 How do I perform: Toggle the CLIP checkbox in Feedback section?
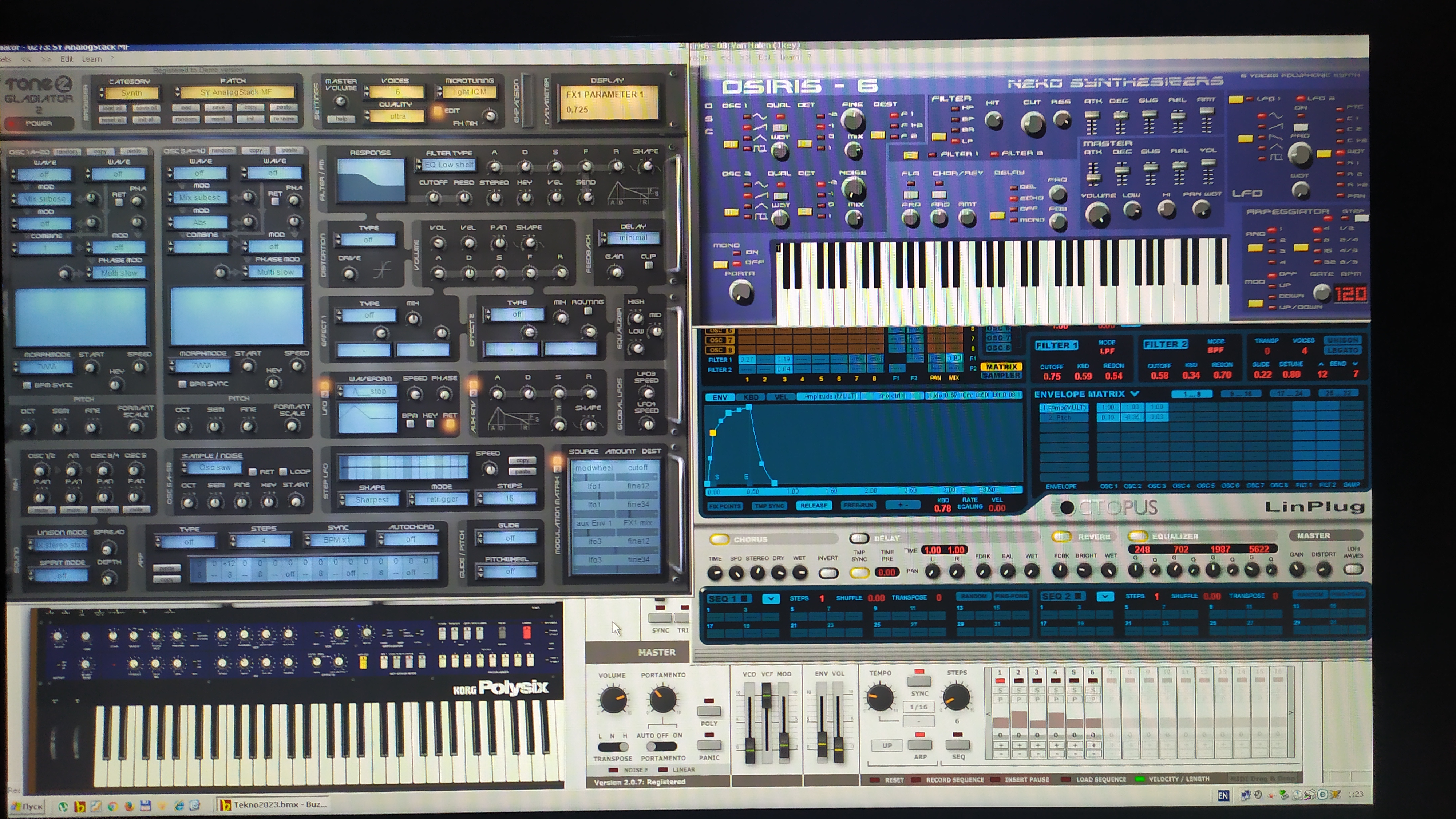pyautogui.click(x=649, y=265)
